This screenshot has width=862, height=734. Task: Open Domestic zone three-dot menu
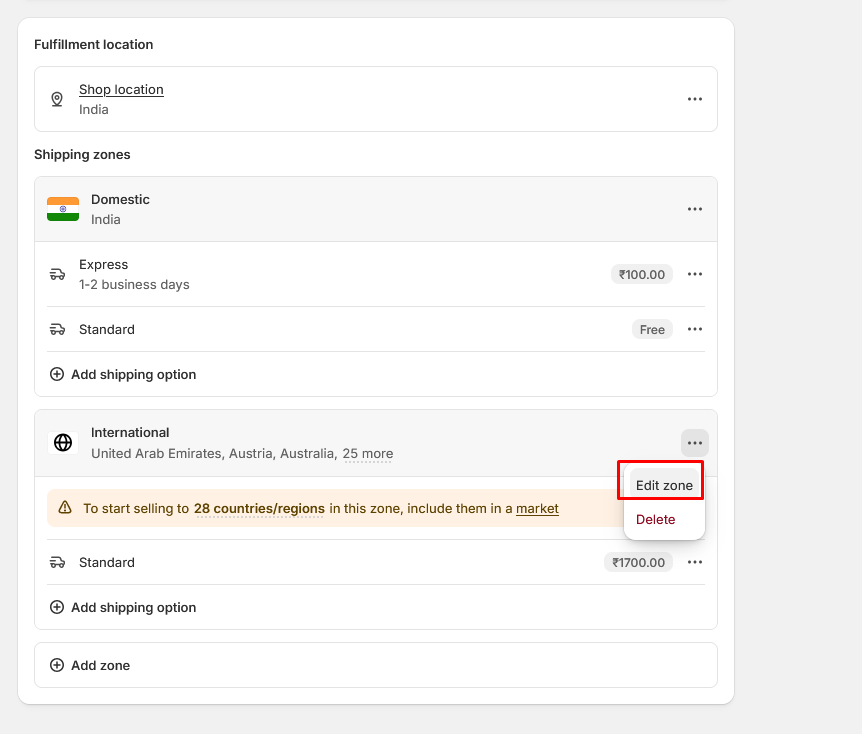coord(695,209)
